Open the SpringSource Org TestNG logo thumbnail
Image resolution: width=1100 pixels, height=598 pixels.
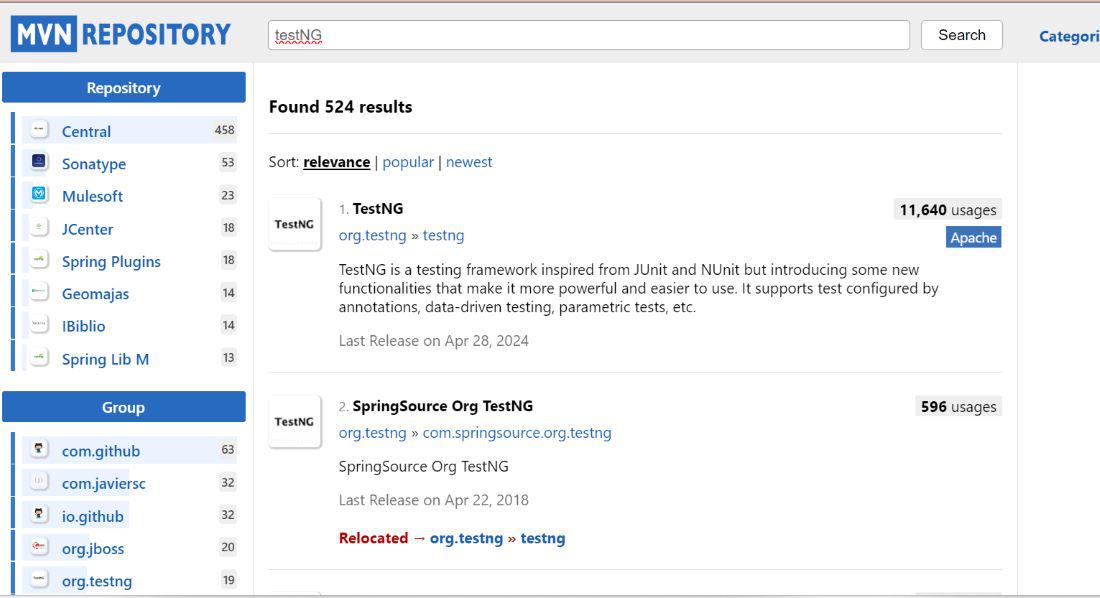click(x=295, y=421)
